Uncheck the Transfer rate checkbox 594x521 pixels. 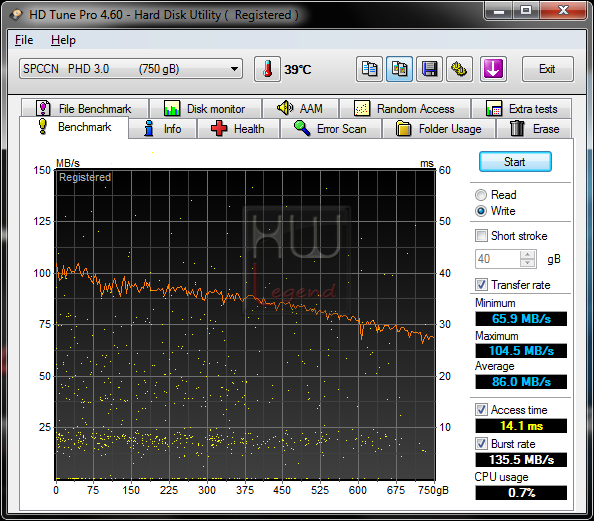click(481, 285)
